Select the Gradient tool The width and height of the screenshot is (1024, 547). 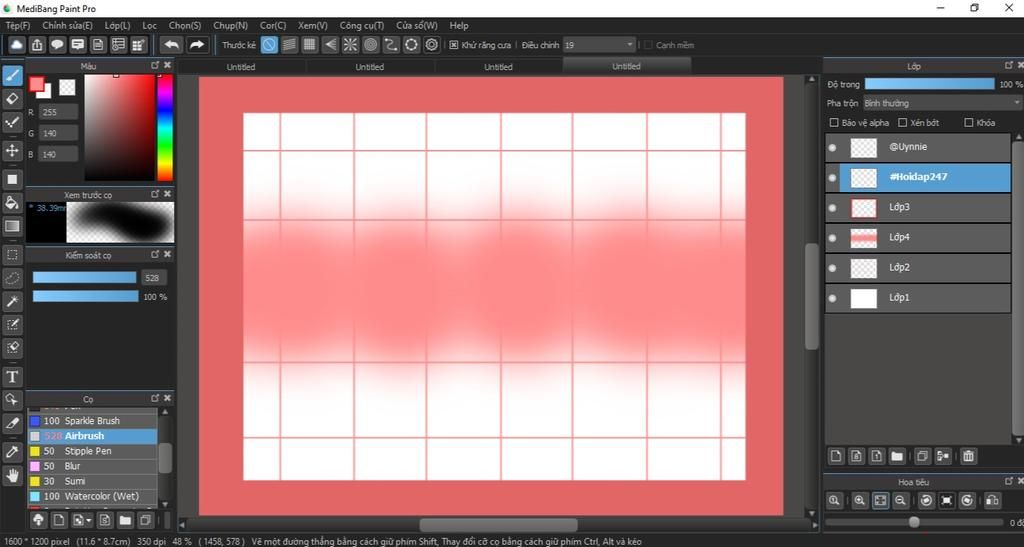[12, 227]
